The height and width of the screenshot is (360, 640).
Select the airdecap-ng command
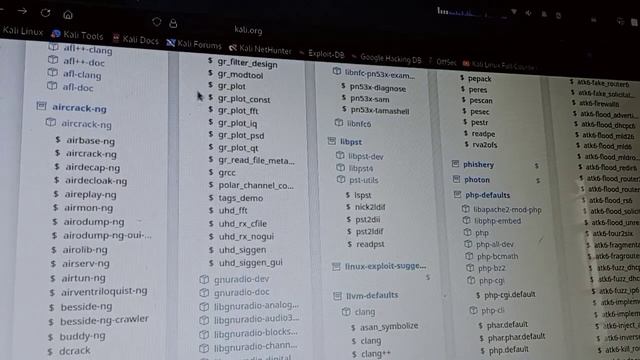pos(92,167)
